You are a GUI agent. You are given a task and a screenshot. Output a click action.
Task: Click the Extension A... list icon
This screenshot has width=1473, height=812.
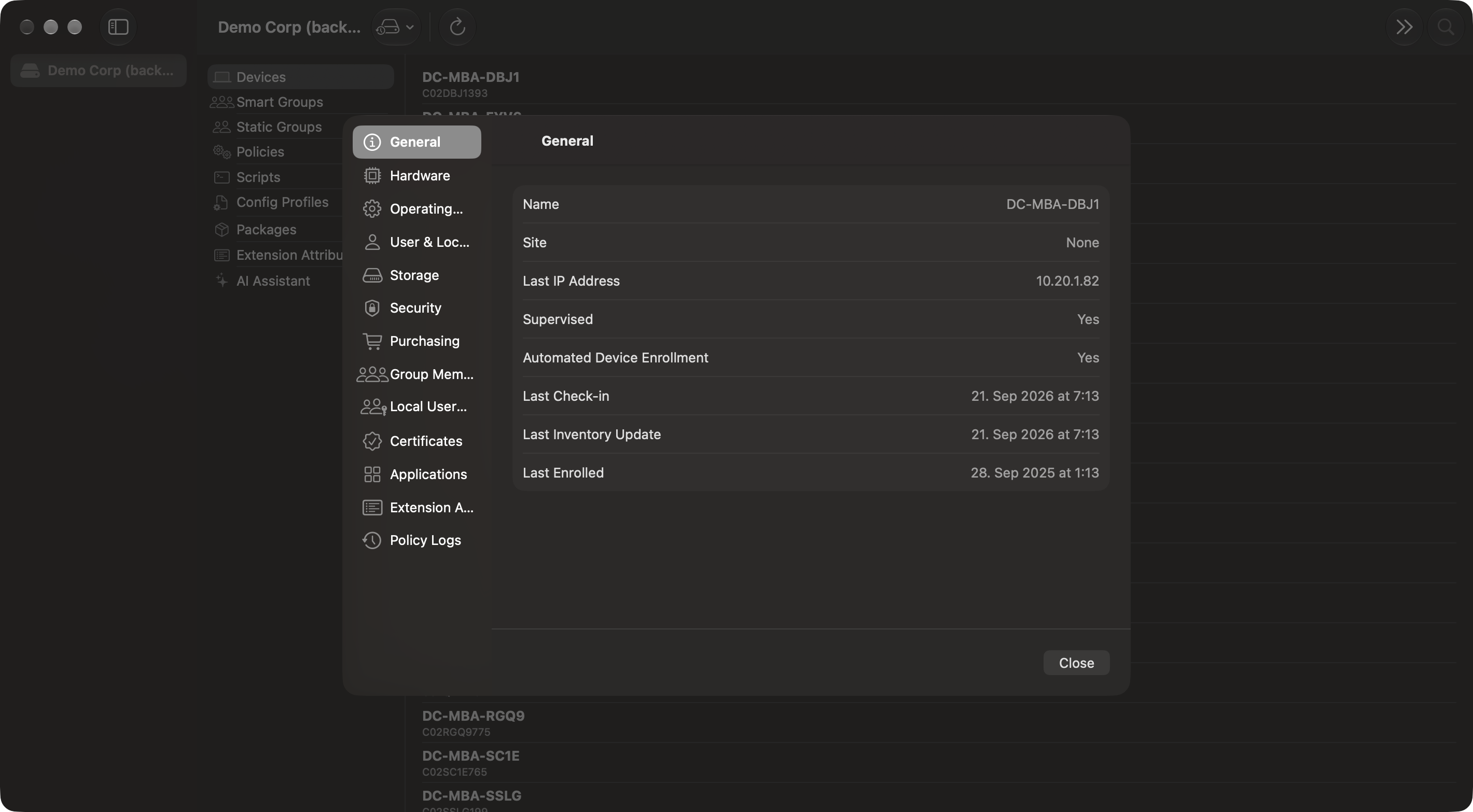point(372,507)
